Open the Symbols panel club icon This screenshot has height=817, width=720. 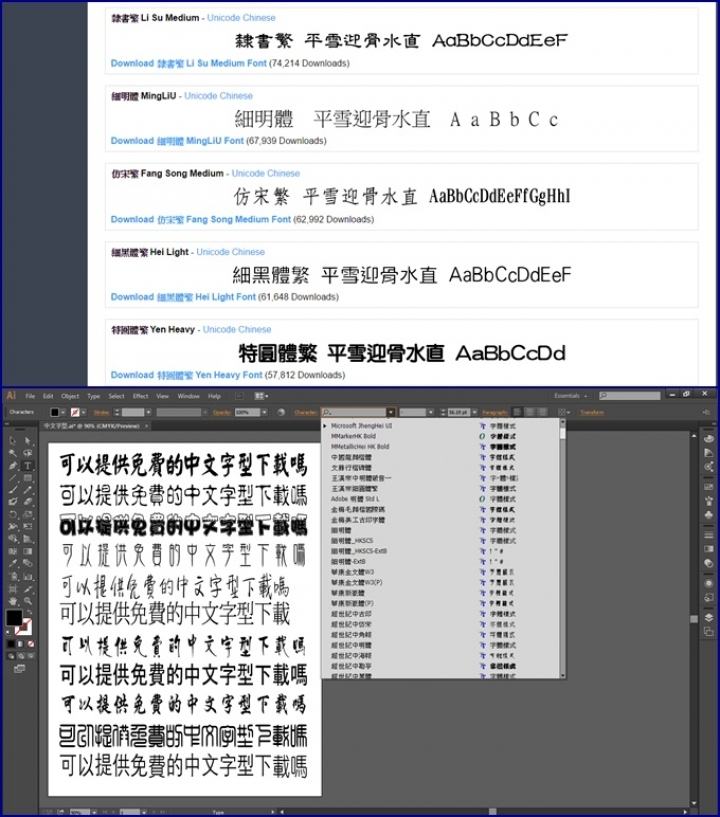[x=709, y=515]
